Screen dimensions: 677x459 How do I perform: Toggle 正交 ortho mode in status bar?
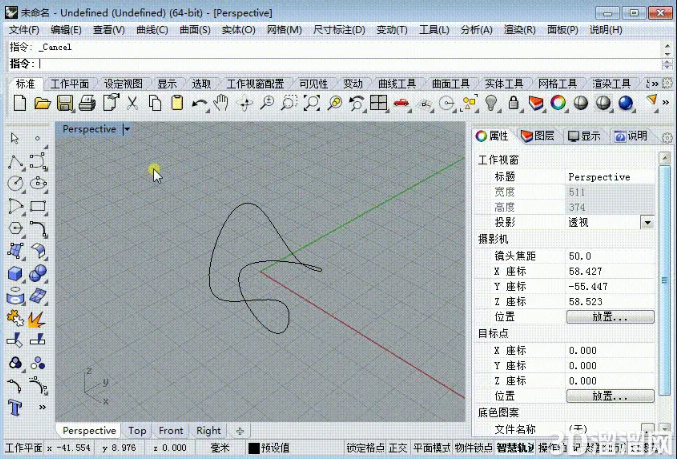point(398,448)
